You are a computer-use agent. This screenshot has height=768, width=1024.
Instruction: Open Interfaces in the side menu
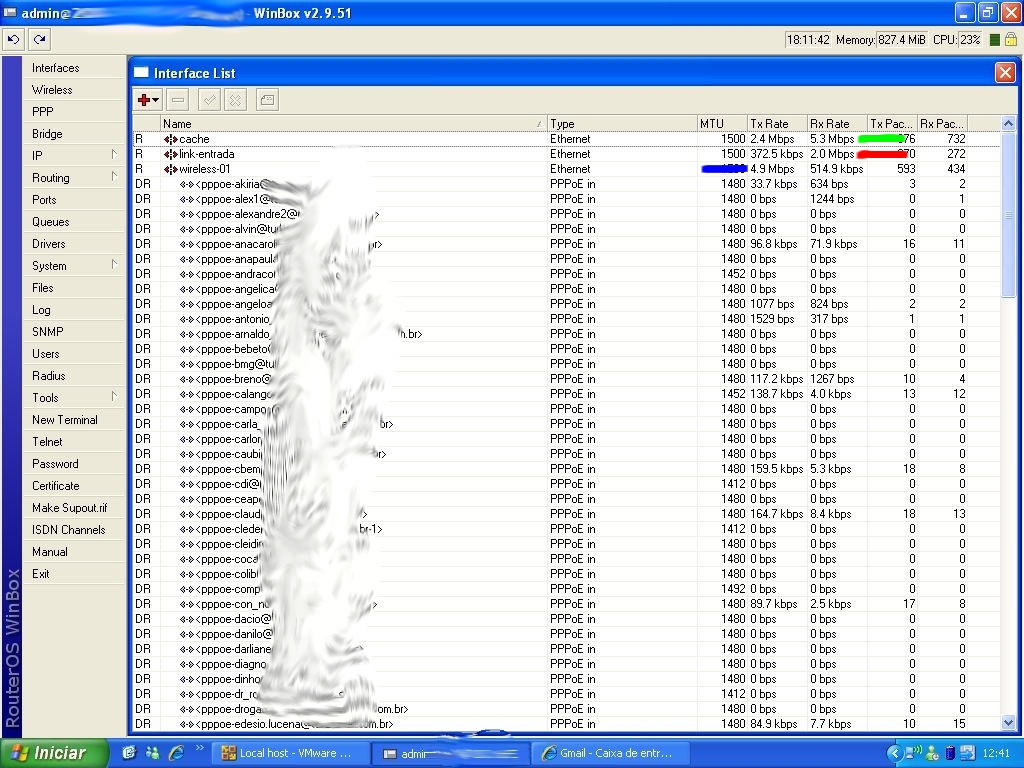(x=74, y=68)
